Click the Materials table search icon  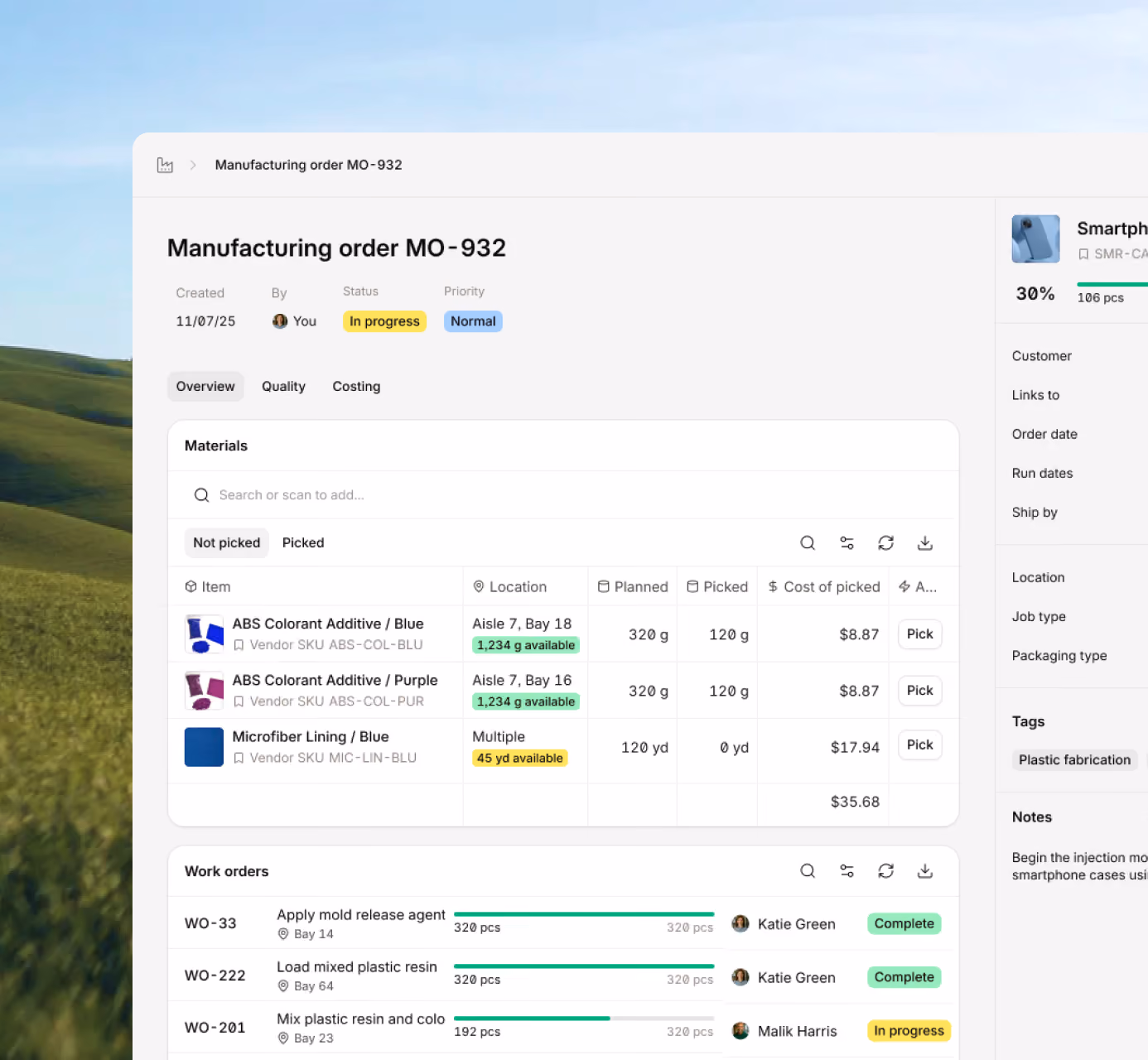point(808,543)
